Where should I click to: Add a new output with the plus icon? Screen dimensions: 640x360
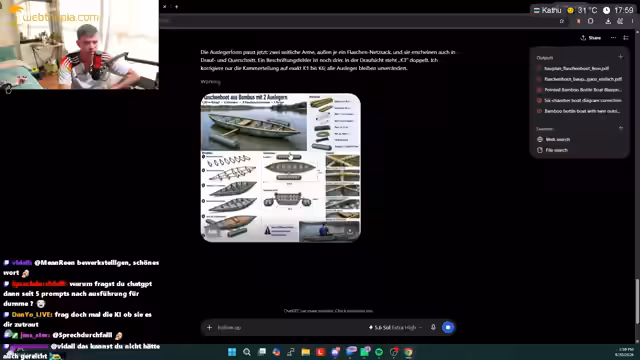pos(620,57)
